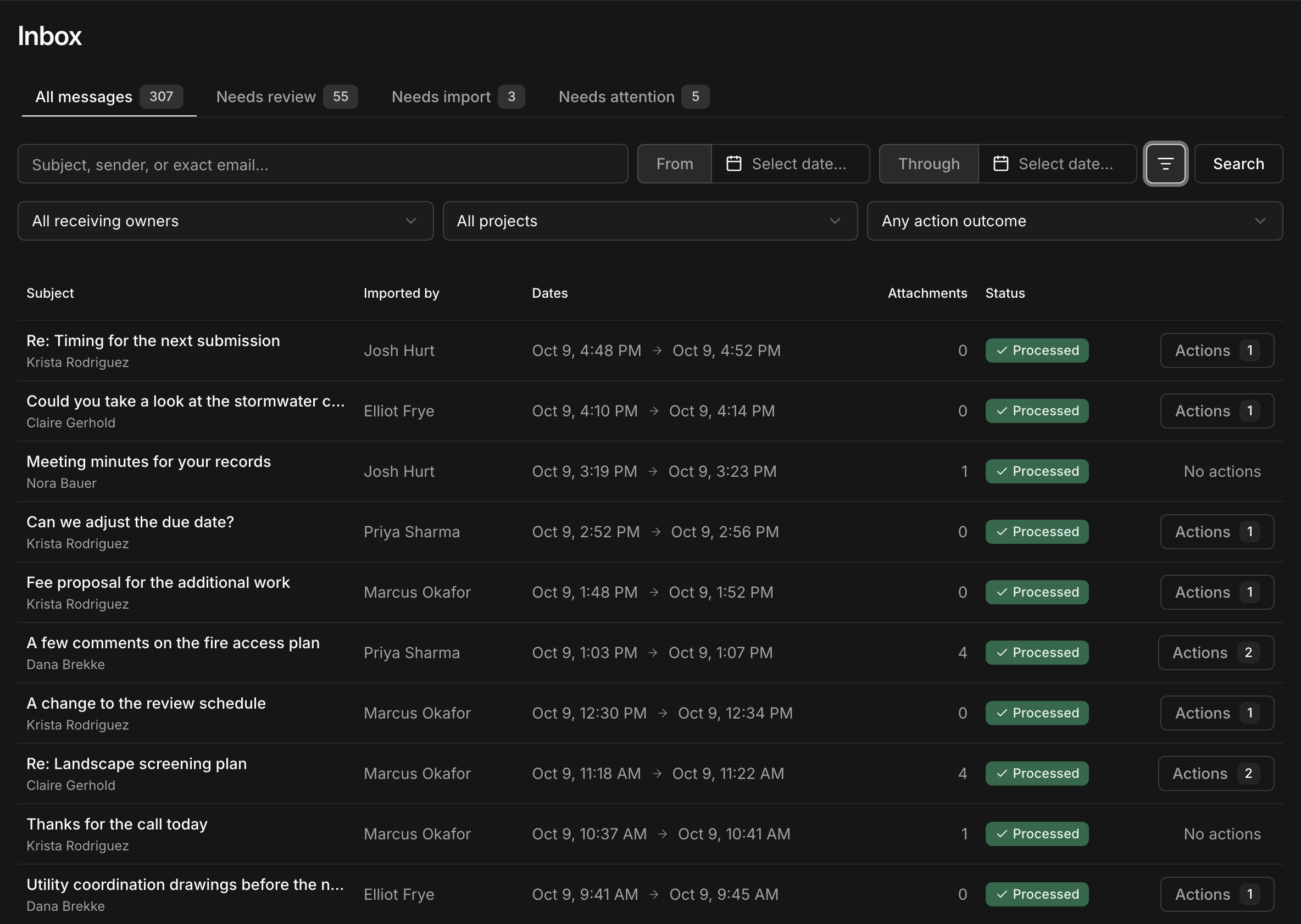Click the From label of the date range
This screenshot has width=1301, height=924.
pos(675,164)
